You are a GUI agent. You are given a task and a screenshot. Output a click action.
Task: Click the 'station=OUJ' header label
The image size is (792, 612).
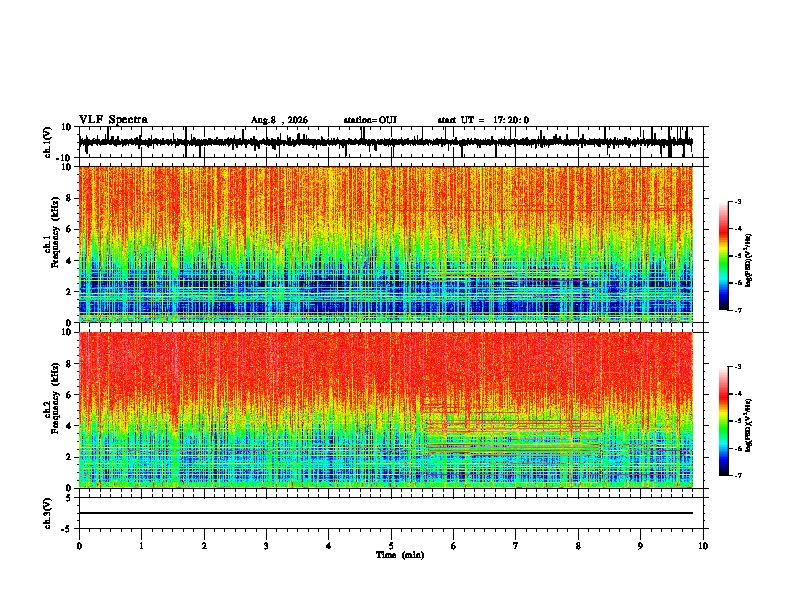coord(370,120)
